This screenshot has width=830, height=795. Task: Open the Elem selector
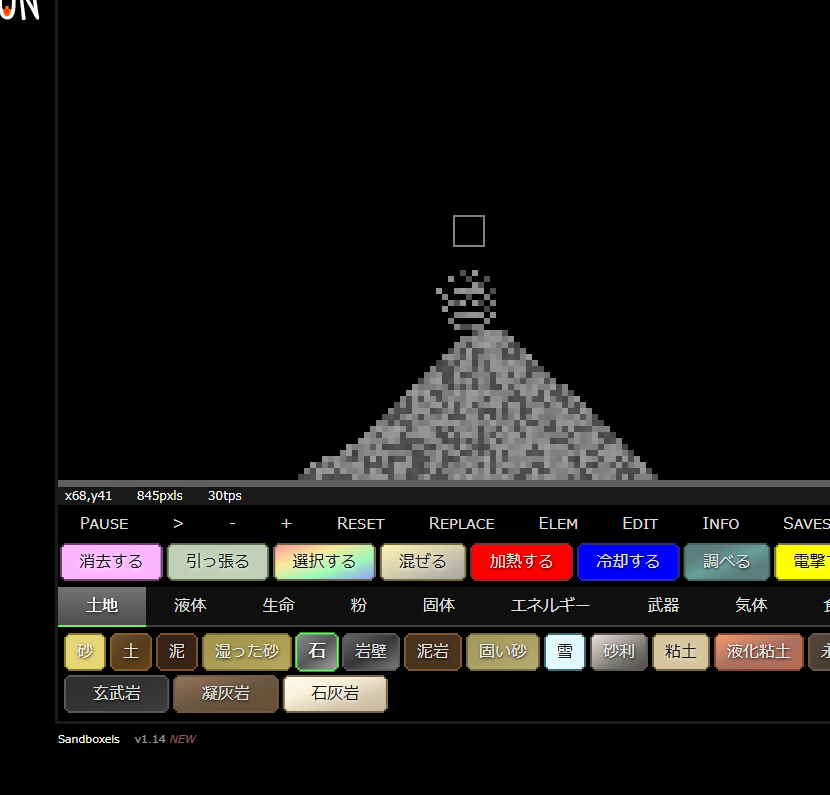(558, 523)
